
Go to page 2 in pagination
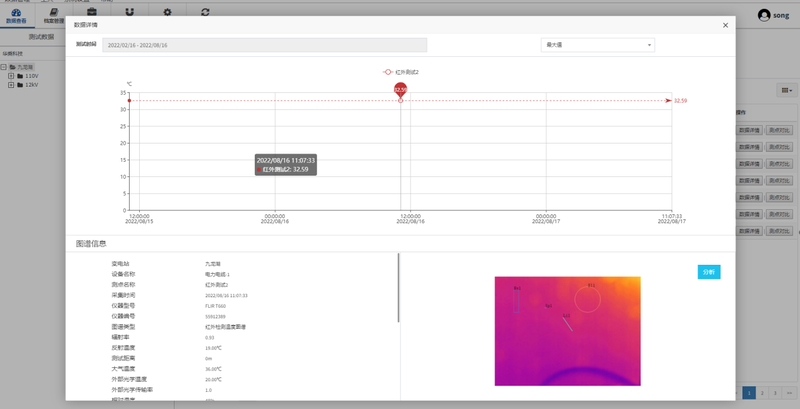[x=762, y=393]
